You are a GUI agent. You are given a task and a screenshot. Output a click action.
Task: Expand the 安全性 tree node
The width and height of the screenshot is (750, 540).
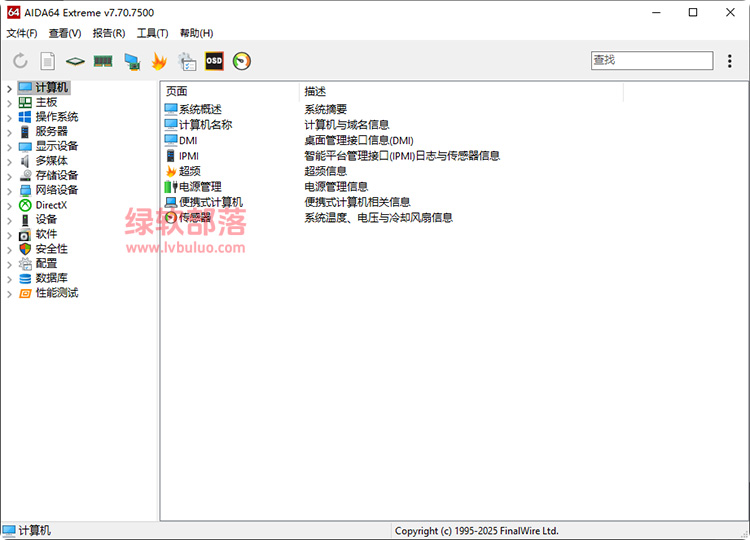[x=10, y=250]
